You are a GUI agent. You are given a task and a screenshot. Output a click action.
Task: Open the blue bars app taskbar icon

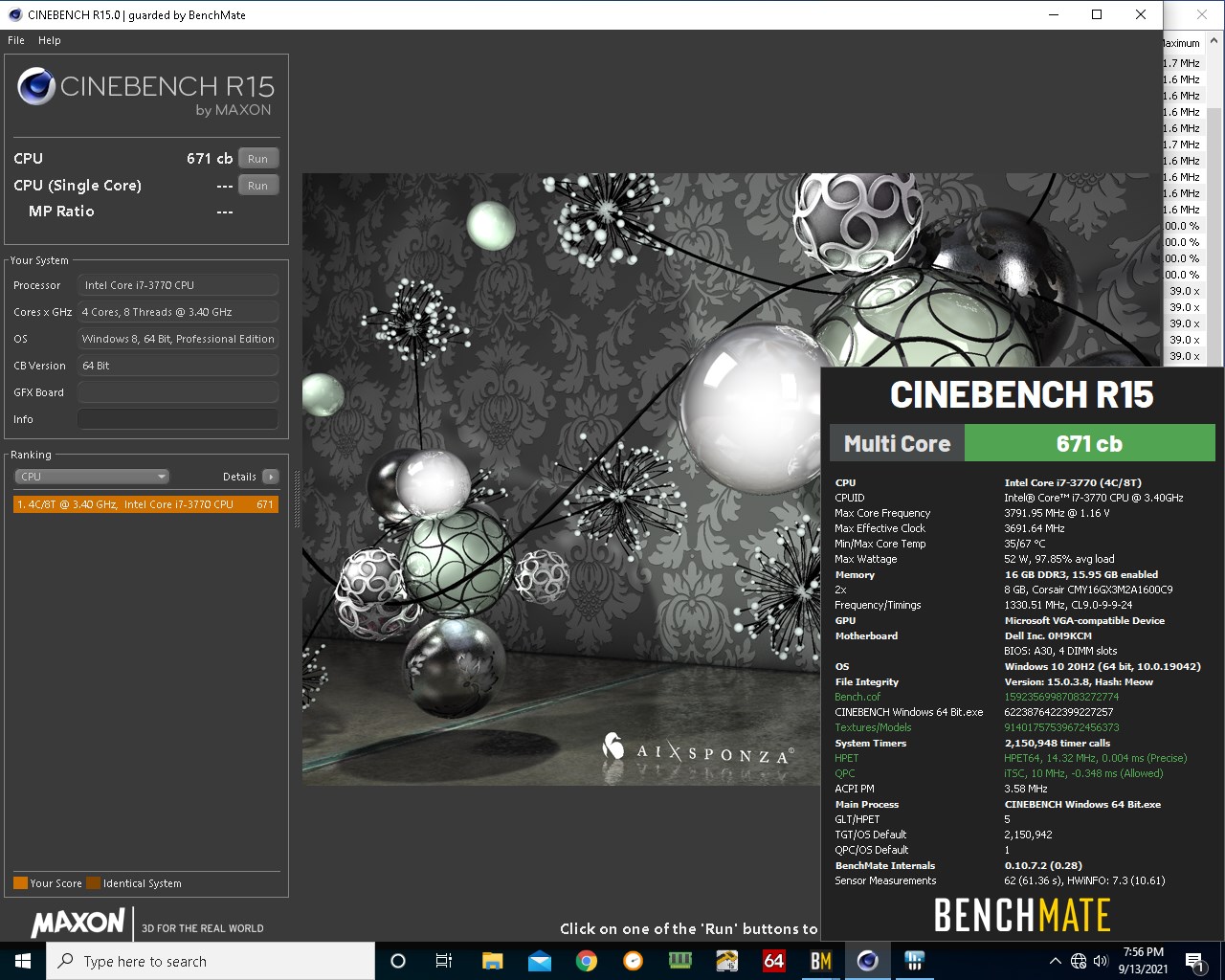click(915, 961)
